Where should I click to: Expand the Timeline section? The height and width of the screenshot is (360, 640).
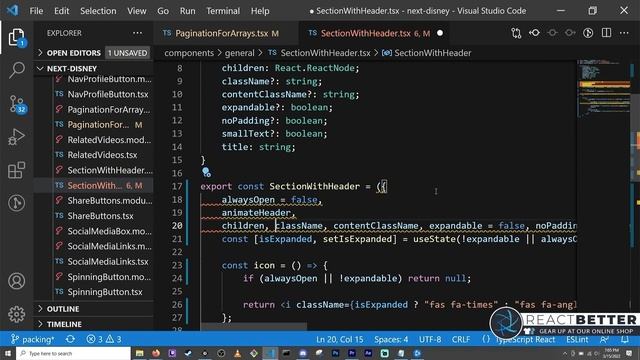click(93, 324)
